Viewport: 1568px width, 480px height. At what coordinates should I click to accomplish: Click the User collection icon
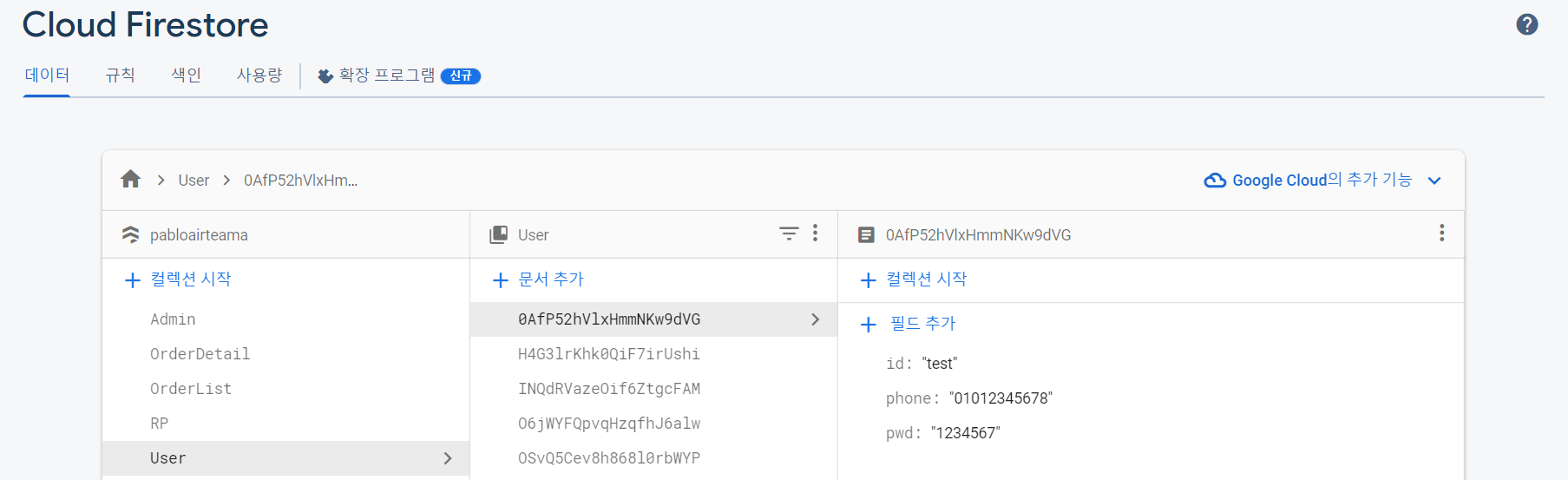[499, 234]
